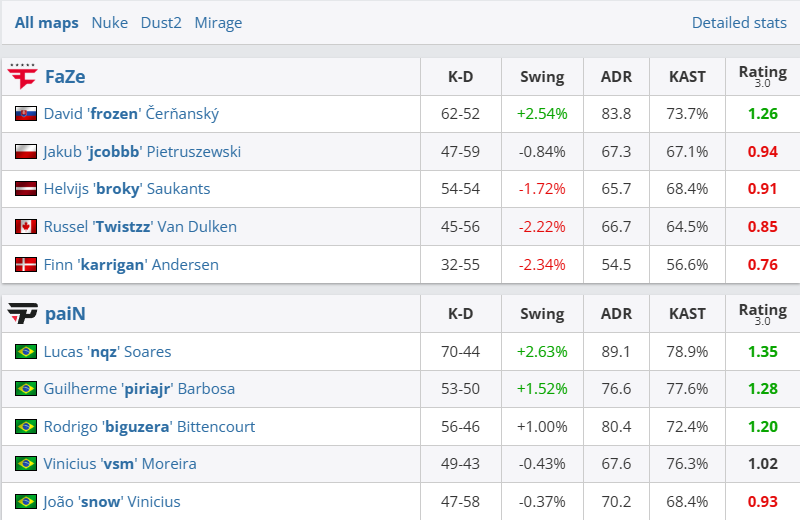Switch to the Nuke map tab
Image resolution: width=800 pixels, height=520 pixels.
point(109,22)
